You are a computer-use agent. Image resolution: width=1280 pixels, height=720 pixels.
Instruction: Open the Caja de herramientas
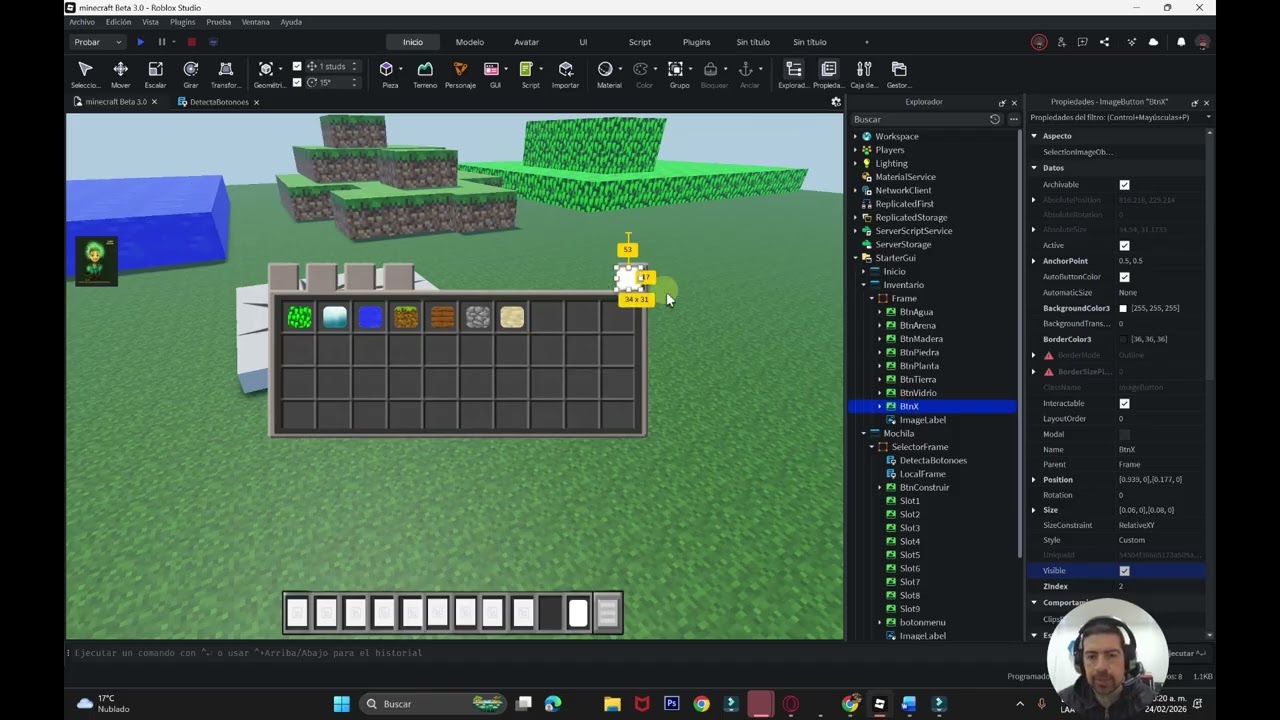(x=864, y=74)
